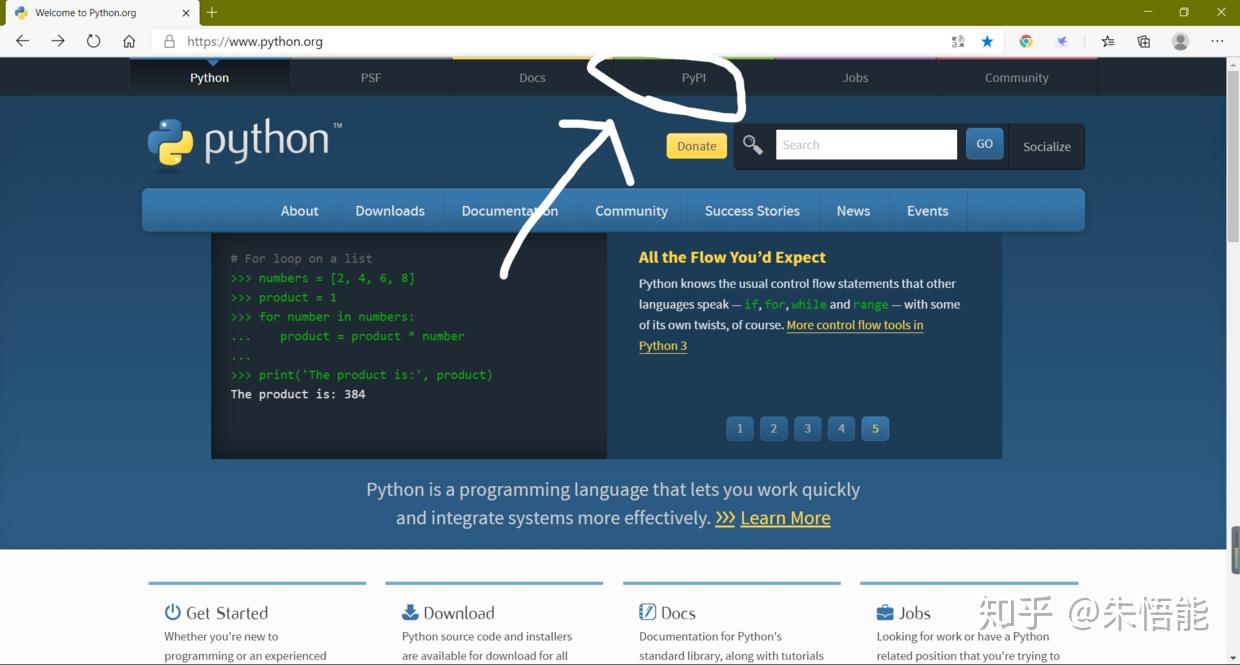1240x665 pixels.
Task: Click the python logo on the site
Action: (245, 145)
